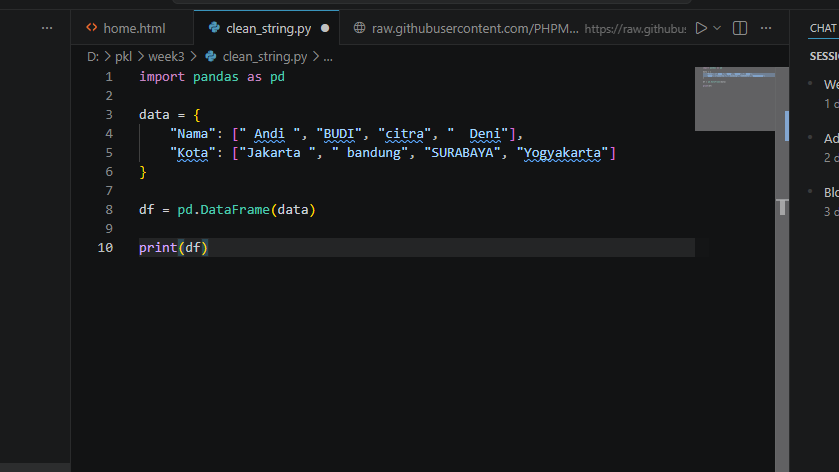This screenshot has height=472, width=839.
Task: Click line number 1 in gutter
Action: click(109, 77)
